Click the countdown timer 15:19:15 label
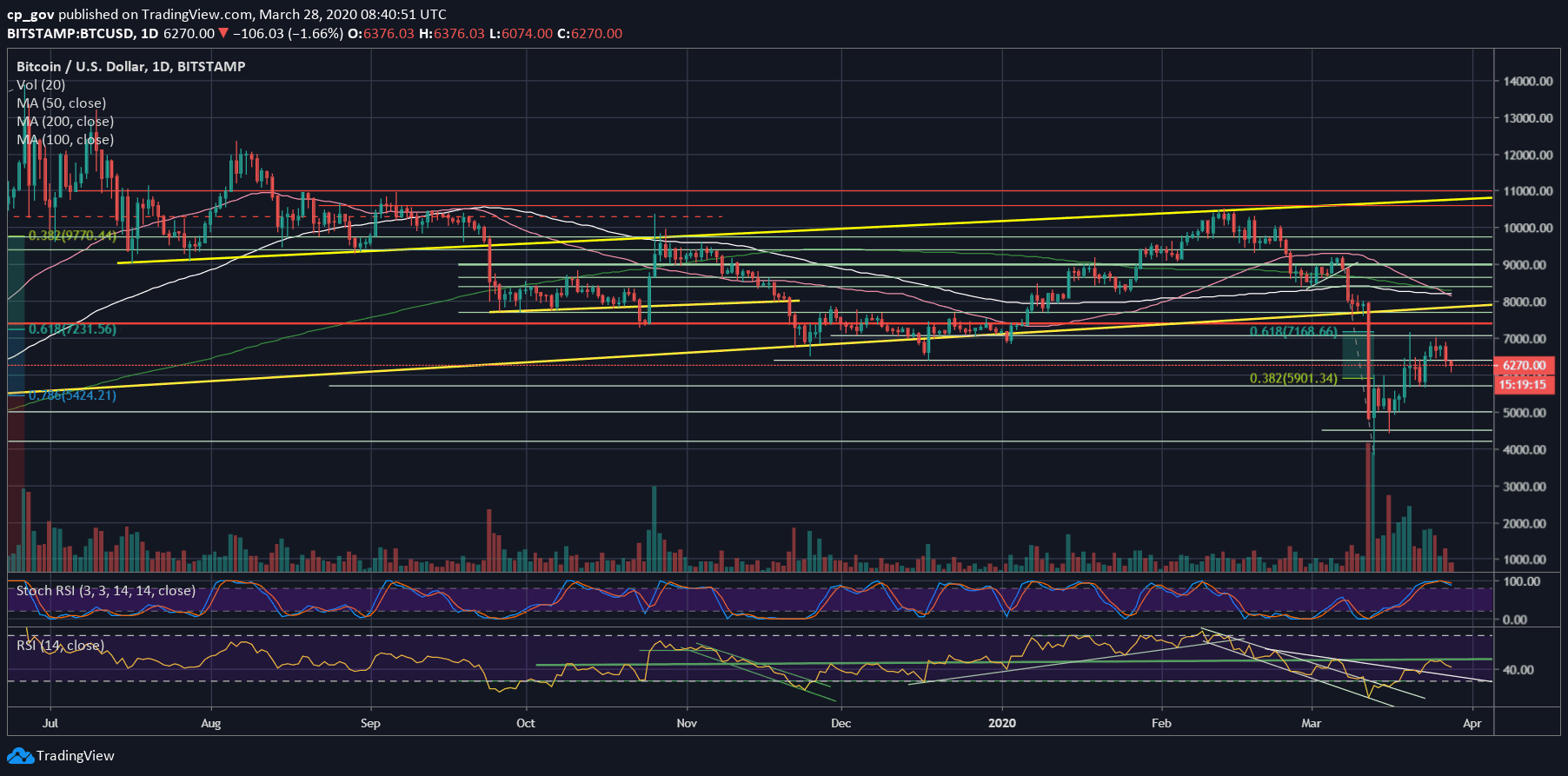Image resolution: width=1568 pixels, height=776 pixels. tap(1524, 384)
